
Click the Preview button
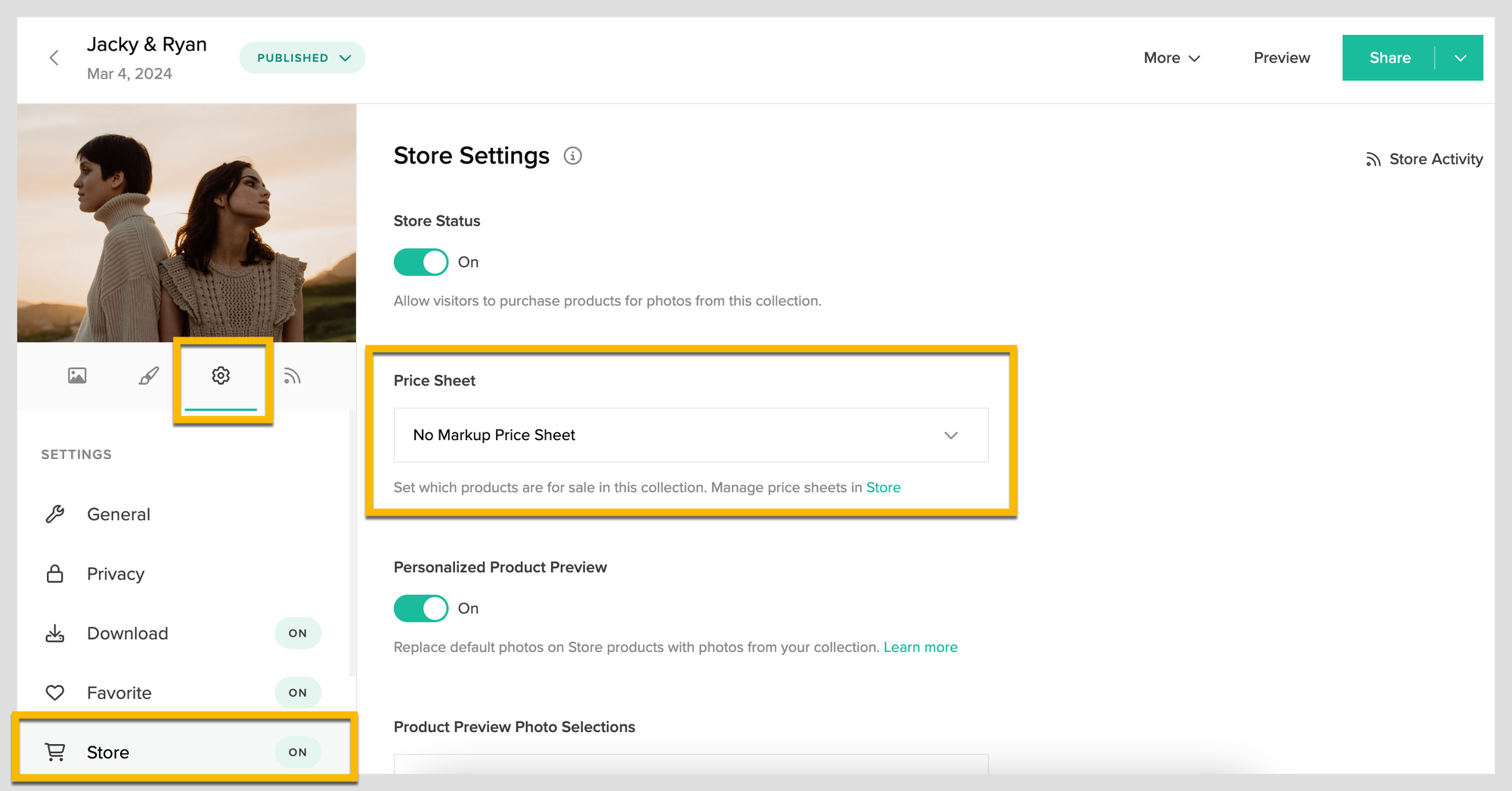click(1281, 58)
